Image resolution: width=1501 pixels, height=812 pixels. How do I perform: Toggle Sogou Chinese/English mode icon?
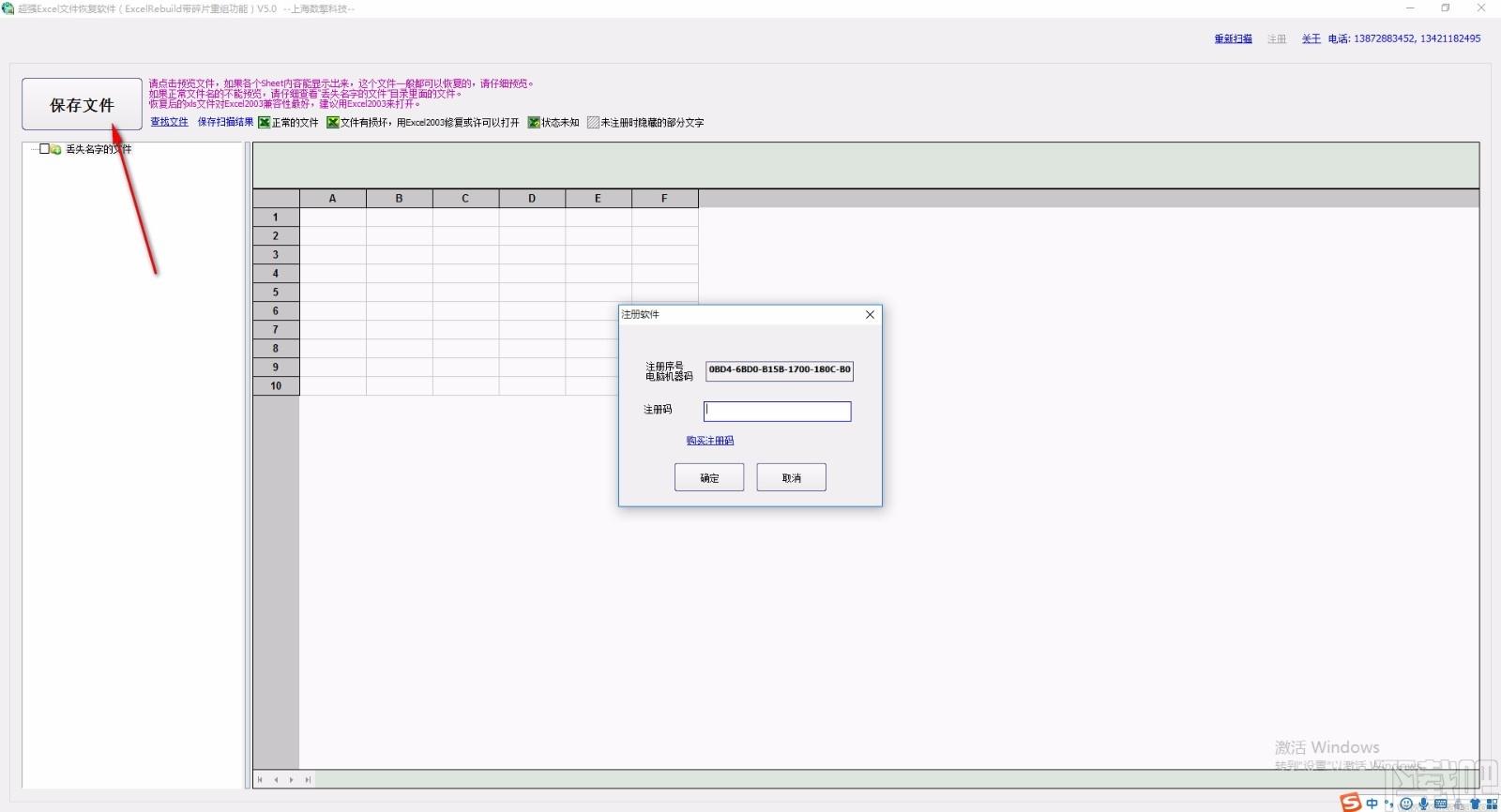click(x=1372, y=804)
